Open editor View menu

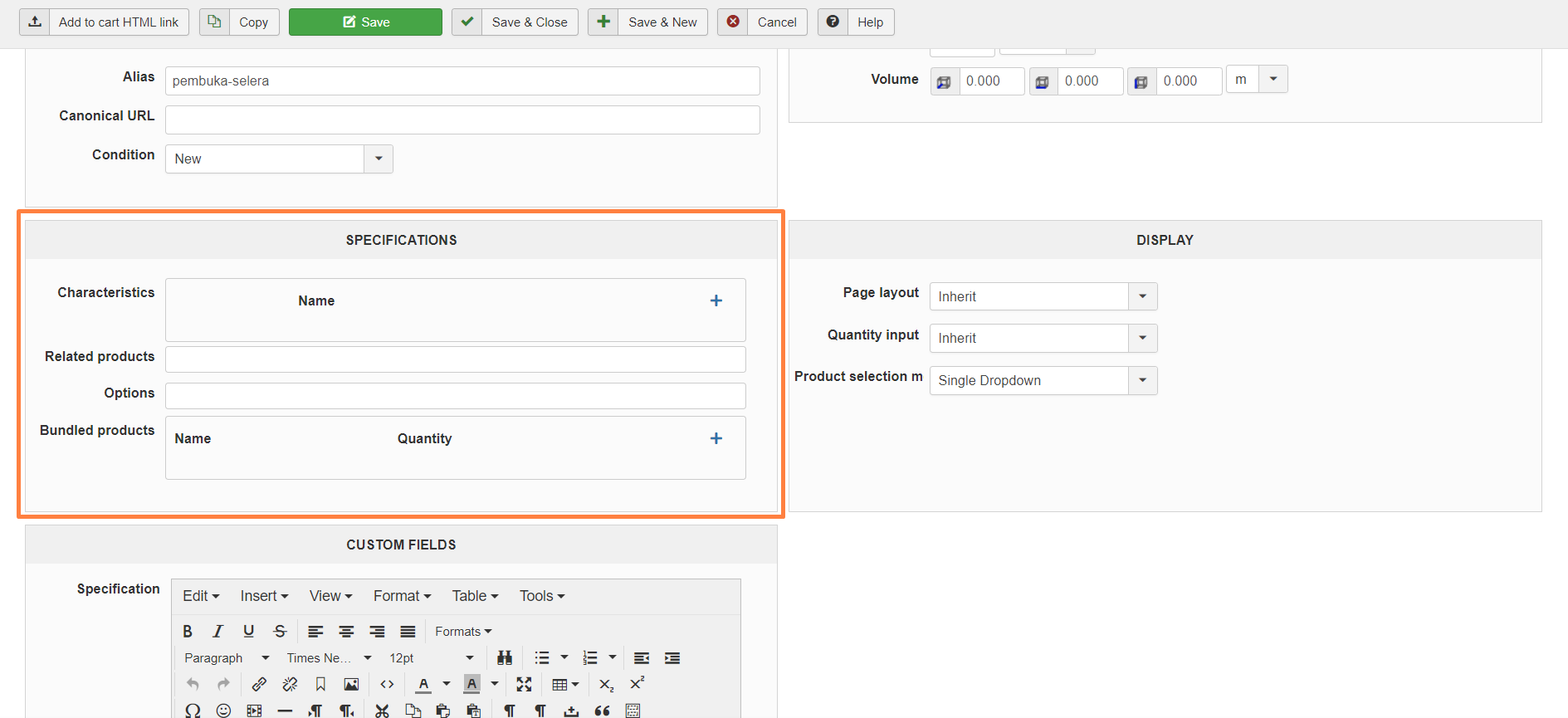330,596
